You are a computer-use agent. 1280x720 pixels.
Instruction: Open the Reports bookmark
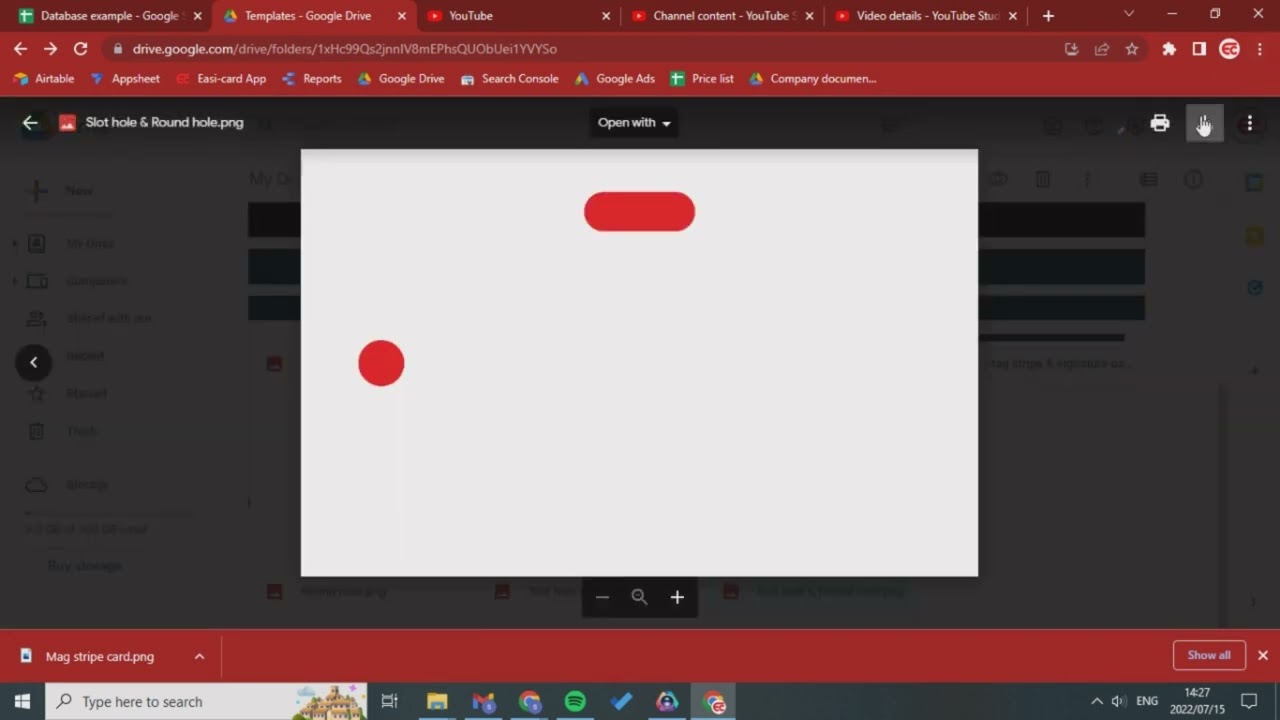click(x=312, y=79)
